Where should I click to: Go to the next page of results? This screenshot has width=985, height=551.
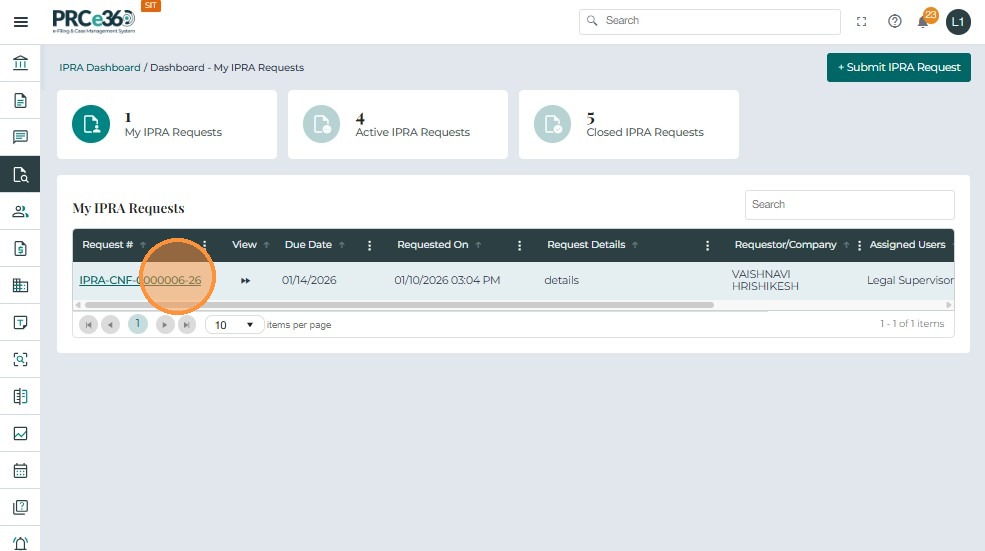tap(165, 325)
